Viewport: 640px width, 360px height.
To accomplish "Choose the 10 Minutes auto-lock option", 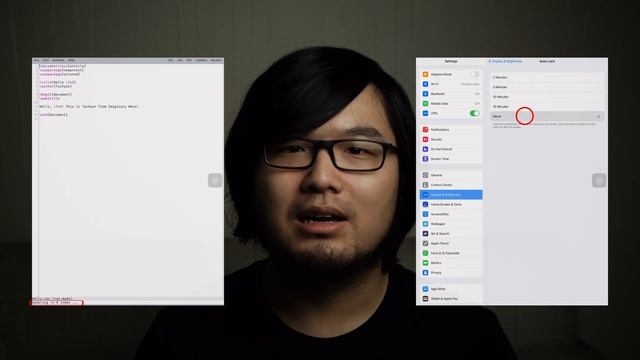I will 547,97.
